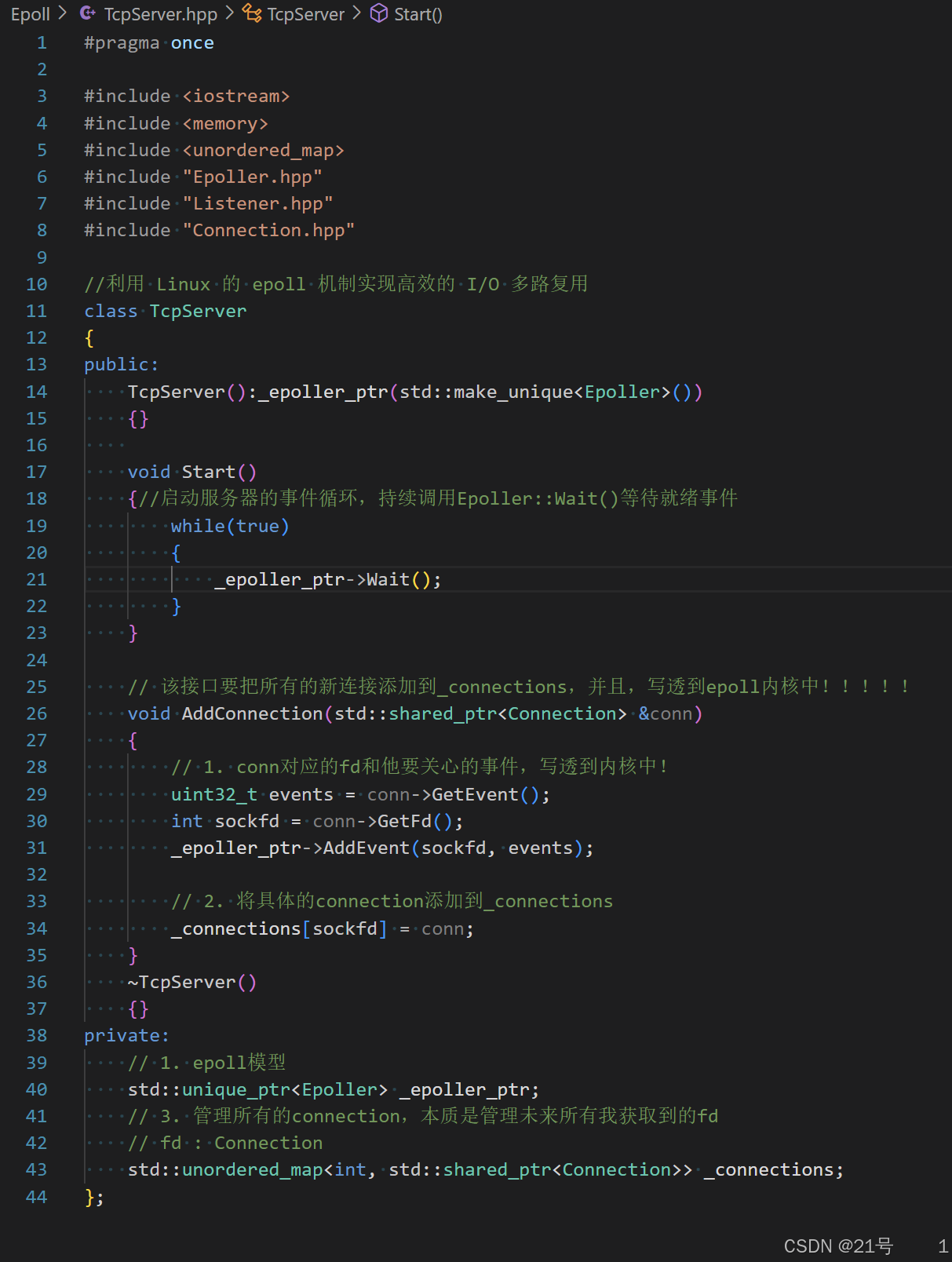Click the '#pragma once' text
This screenshot has width=952, height=1262.
click(149, 43)
